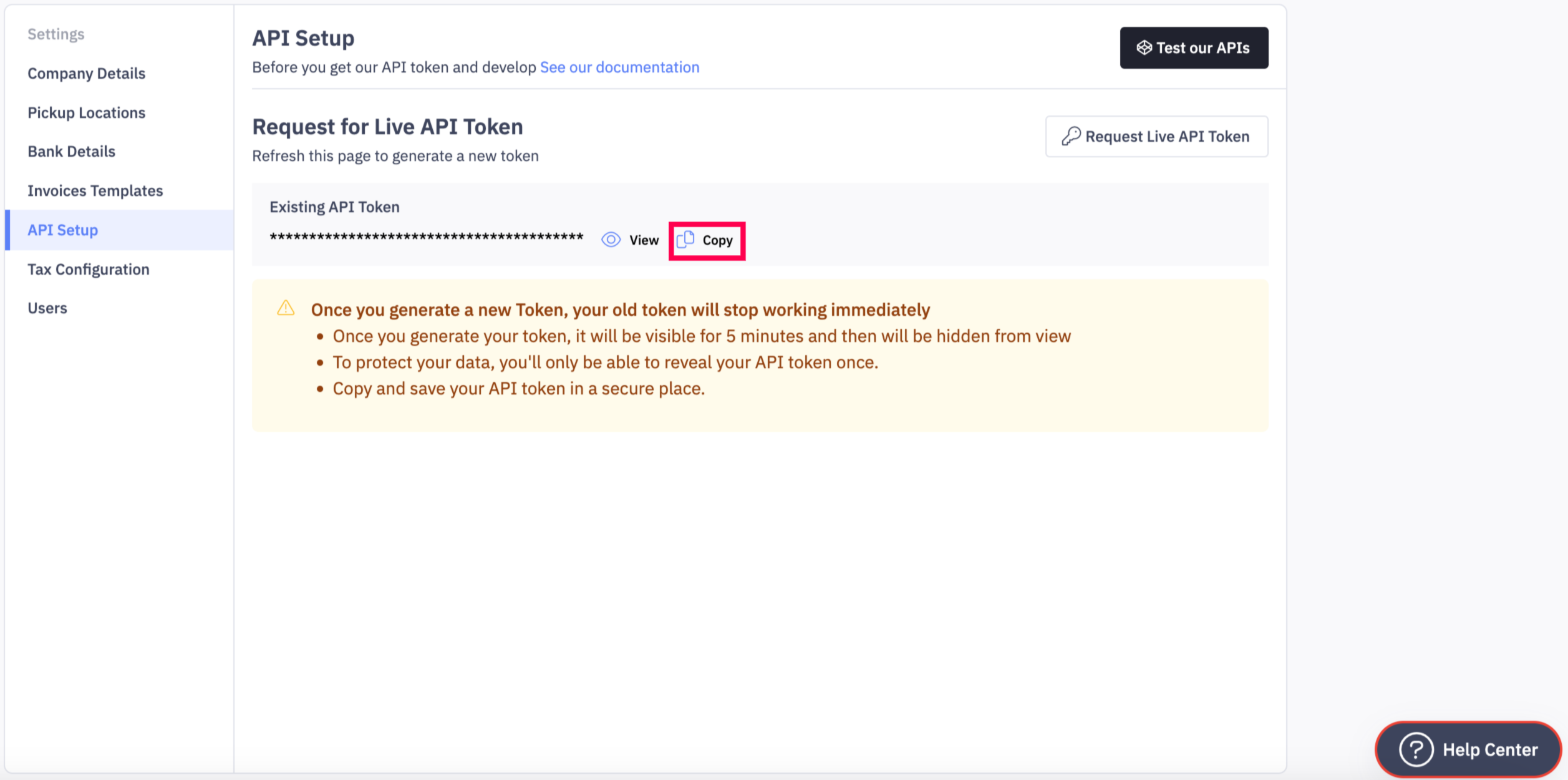This screenshot has width=1568, height=780.
Task: Click the Company Details menu item
Action: tap(87, 72)
